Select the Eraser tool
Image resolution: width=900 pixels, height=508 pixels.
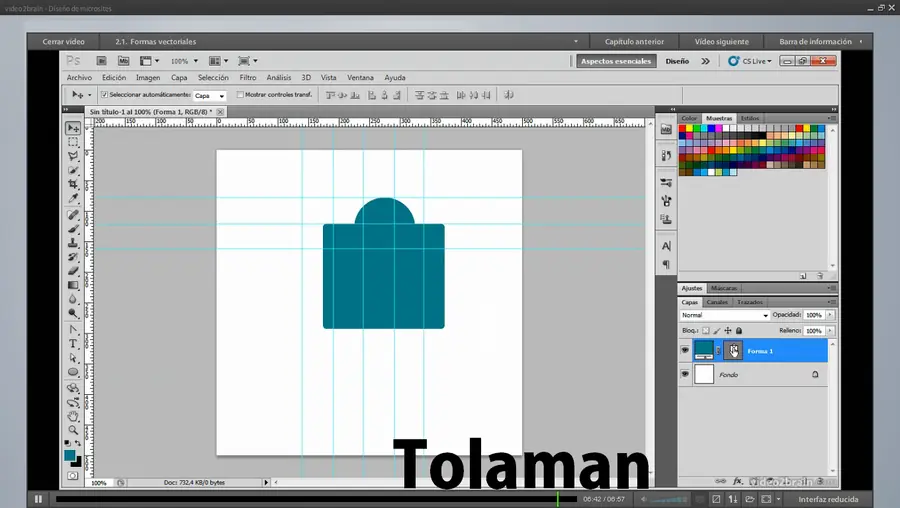point(73,271)
